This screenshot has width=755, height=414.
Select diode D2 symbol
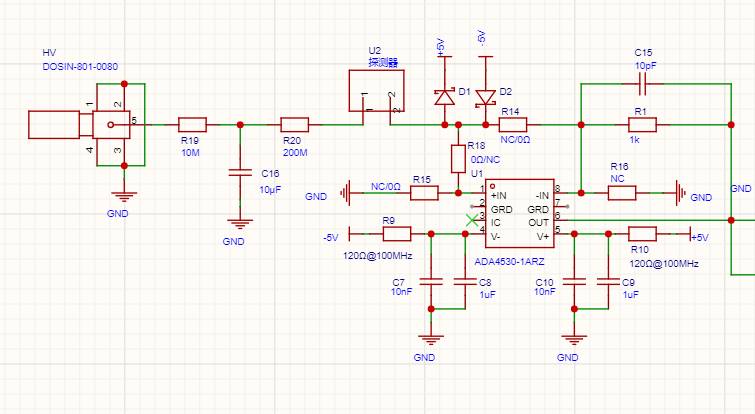click(x=485, y=97)
